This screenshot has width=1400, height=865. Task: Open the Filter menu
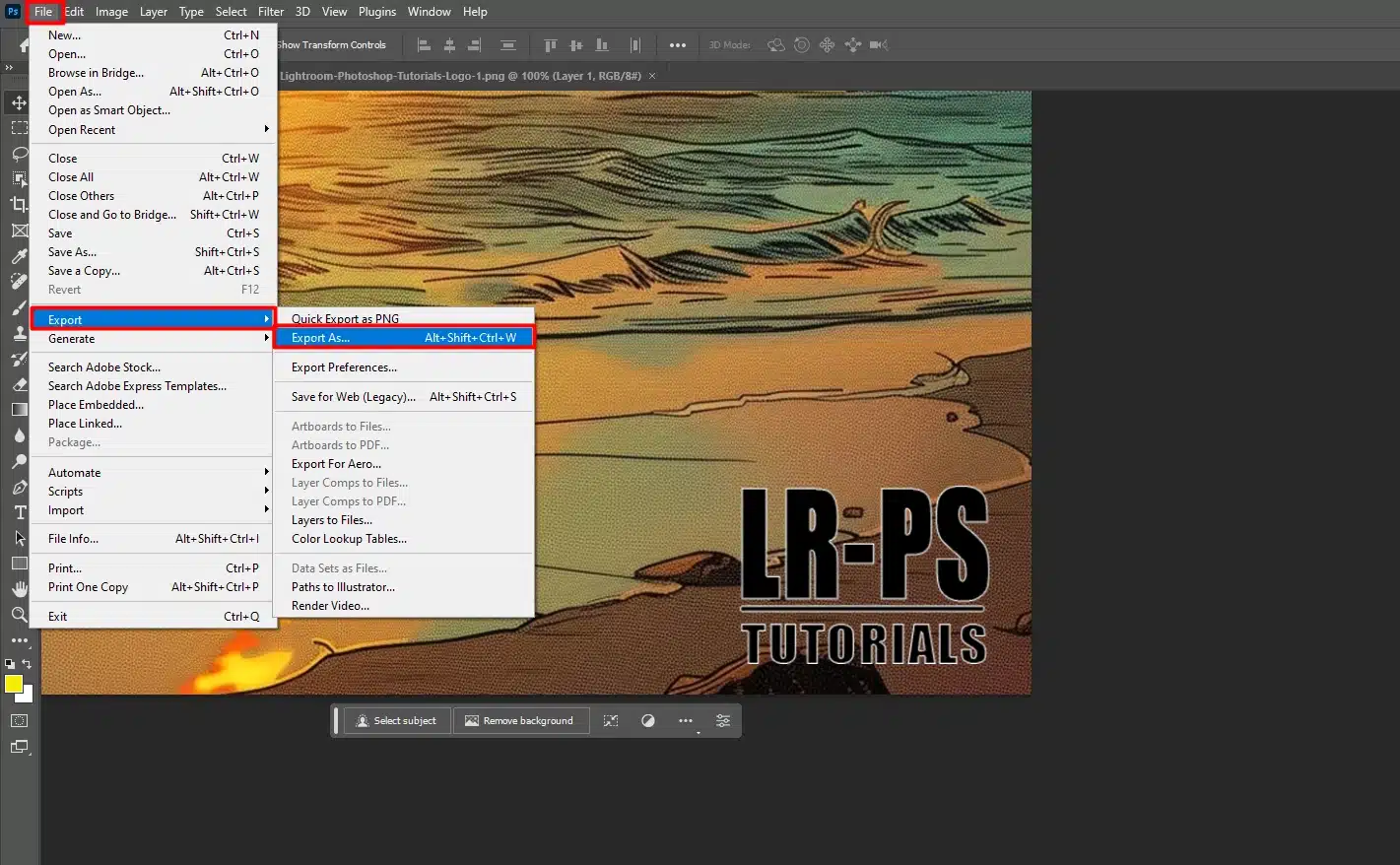point(271,12)
